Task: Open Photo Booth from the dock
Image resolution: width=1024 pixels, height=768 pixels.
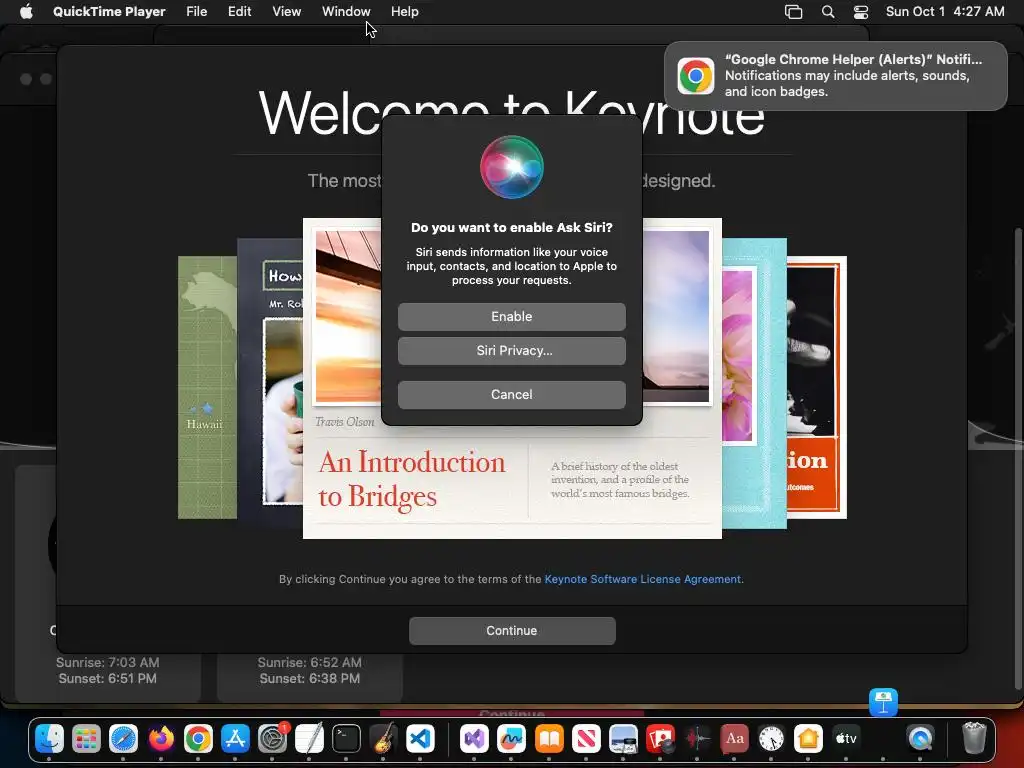Action: (x=660, y=739)
